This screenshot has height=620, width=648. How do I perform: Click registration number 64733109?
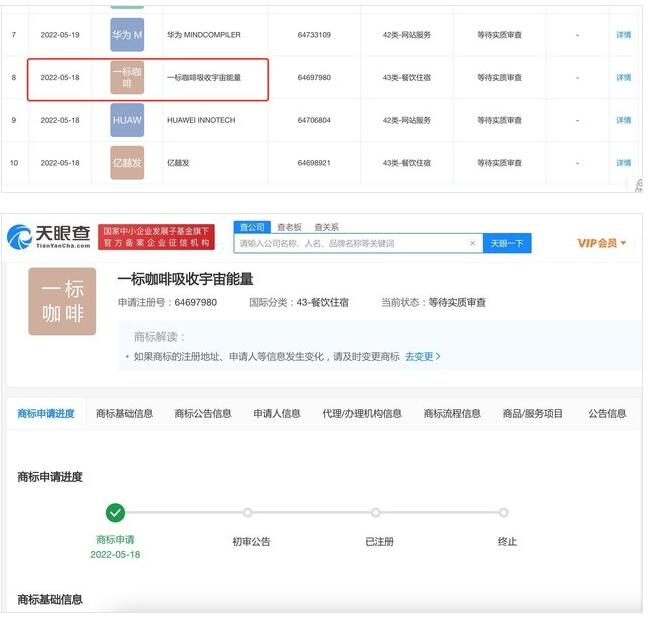click(314, 35)
